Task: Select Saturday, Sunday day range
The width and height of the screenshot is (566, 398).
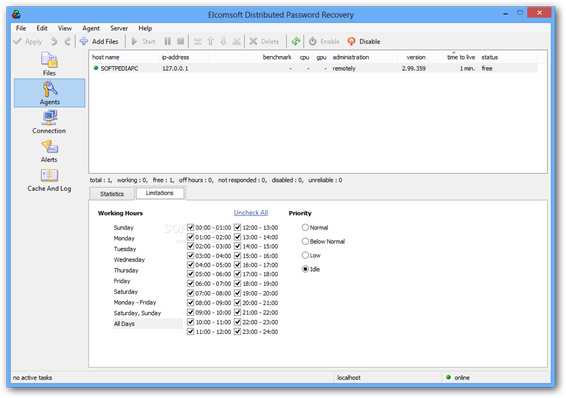Action: (x=137, y=313)
